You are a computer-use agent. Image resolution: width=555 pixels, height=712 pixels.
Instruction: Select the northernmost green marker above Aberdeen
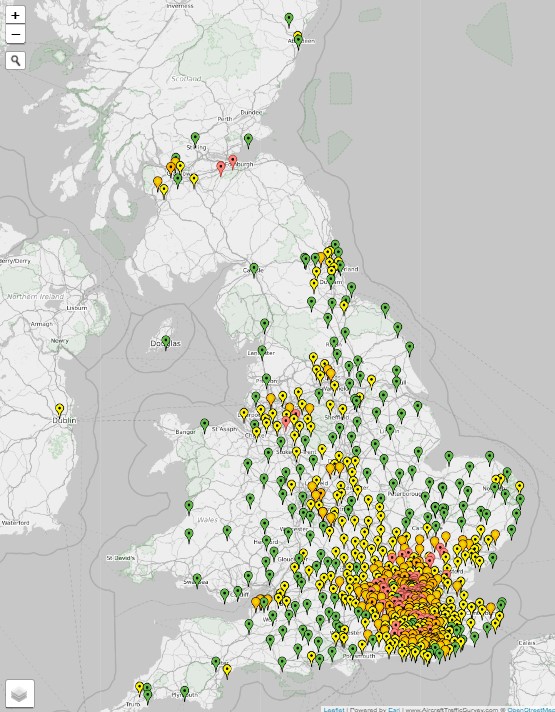(289, 20)
